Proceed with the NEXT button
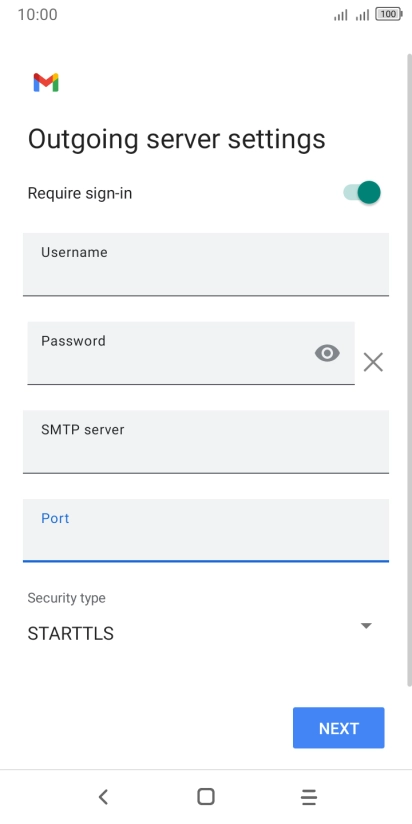This screenshot has width=412, height=824. [338, 728]
